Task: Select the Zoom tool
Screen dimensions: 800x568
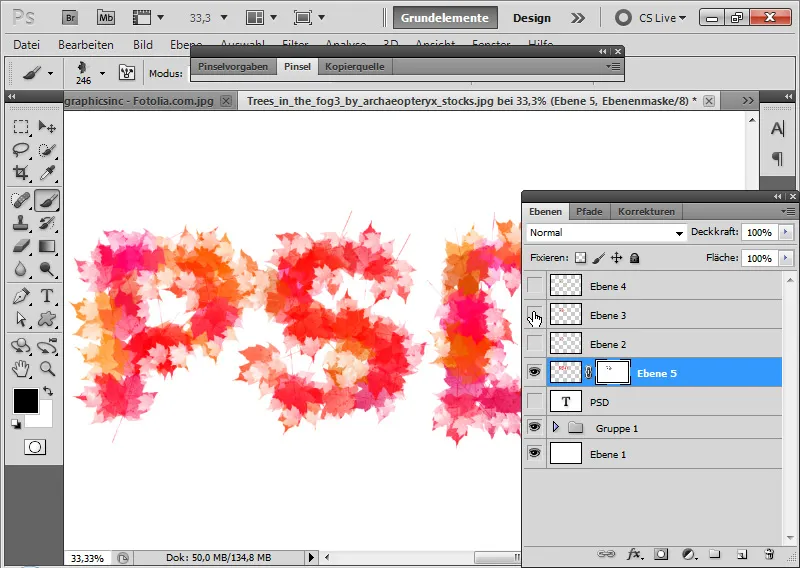Action: point(47,368)
